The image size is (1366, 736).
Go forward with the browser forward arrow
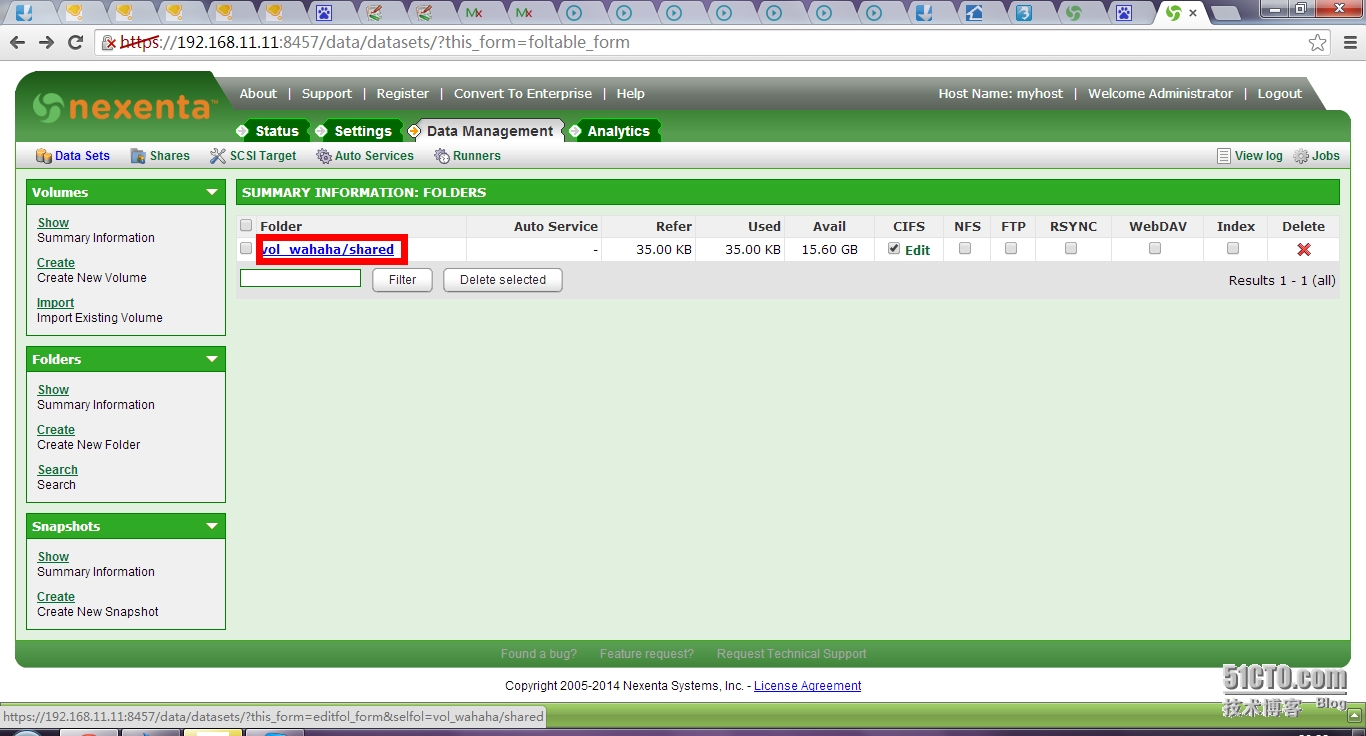46,42
